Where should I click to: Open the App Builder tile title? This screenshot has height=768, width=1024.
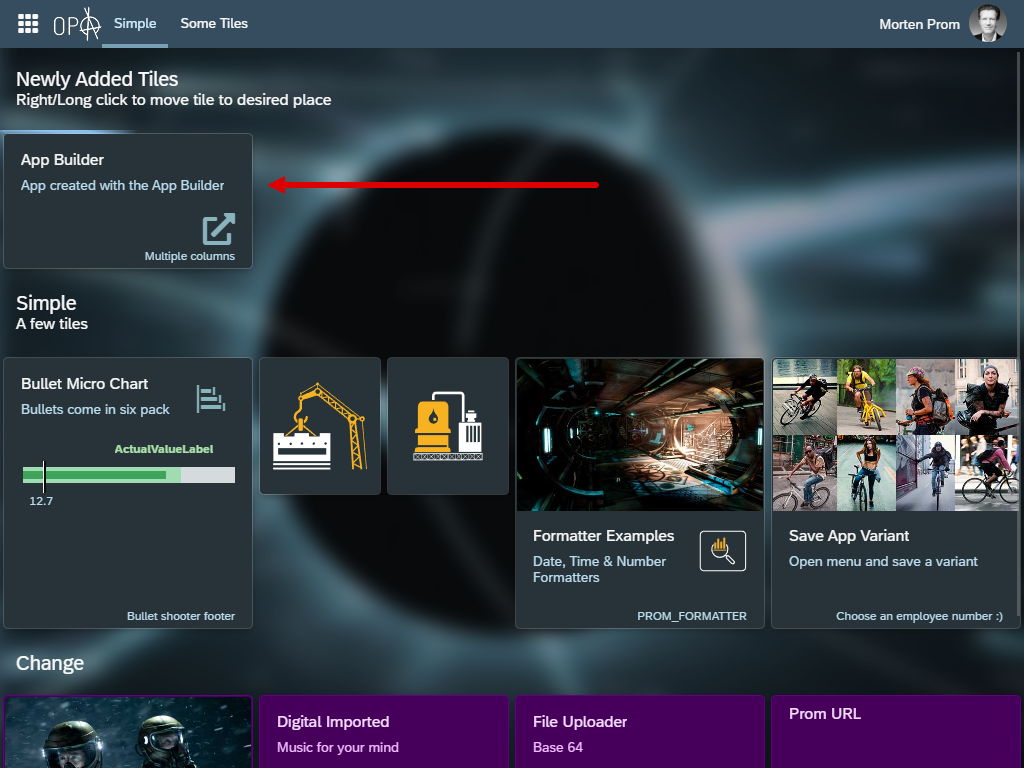coord(62,160)
